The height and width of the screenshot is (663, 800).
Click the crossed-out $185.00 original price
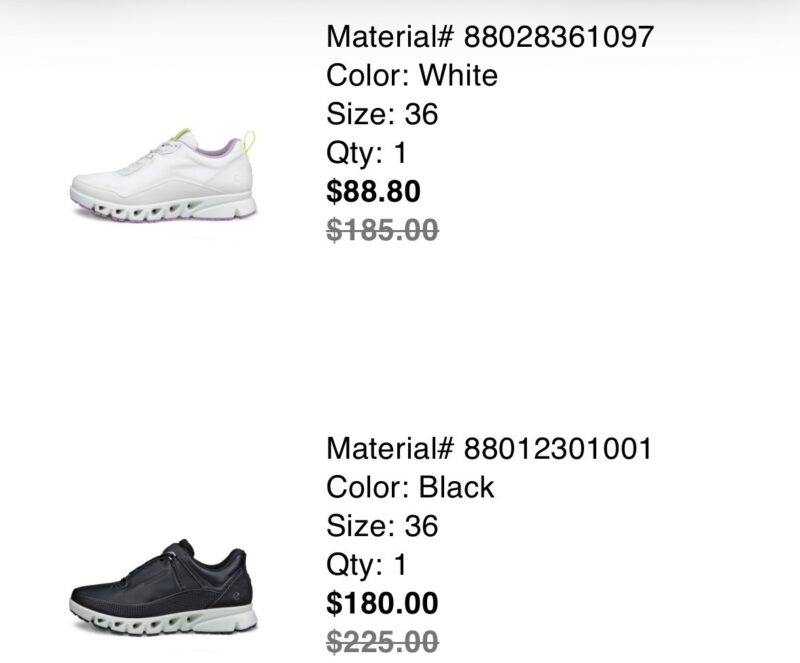tap(382, 230)
